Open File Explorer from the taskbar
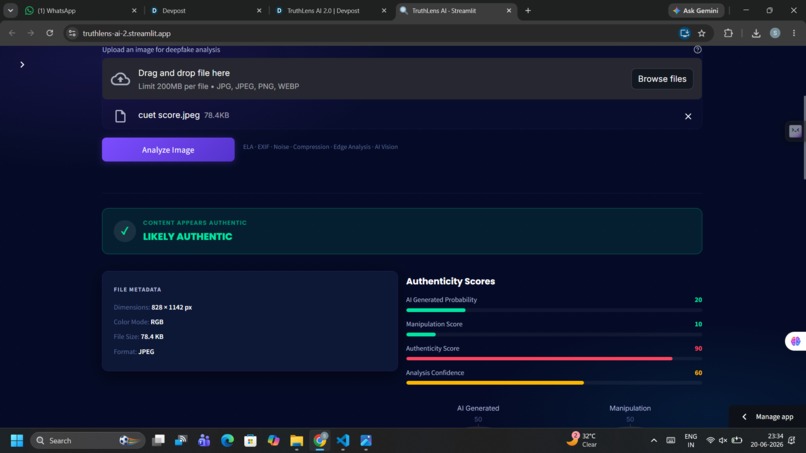The width and height of the screenshot is (806, 453). pos(297,441)
